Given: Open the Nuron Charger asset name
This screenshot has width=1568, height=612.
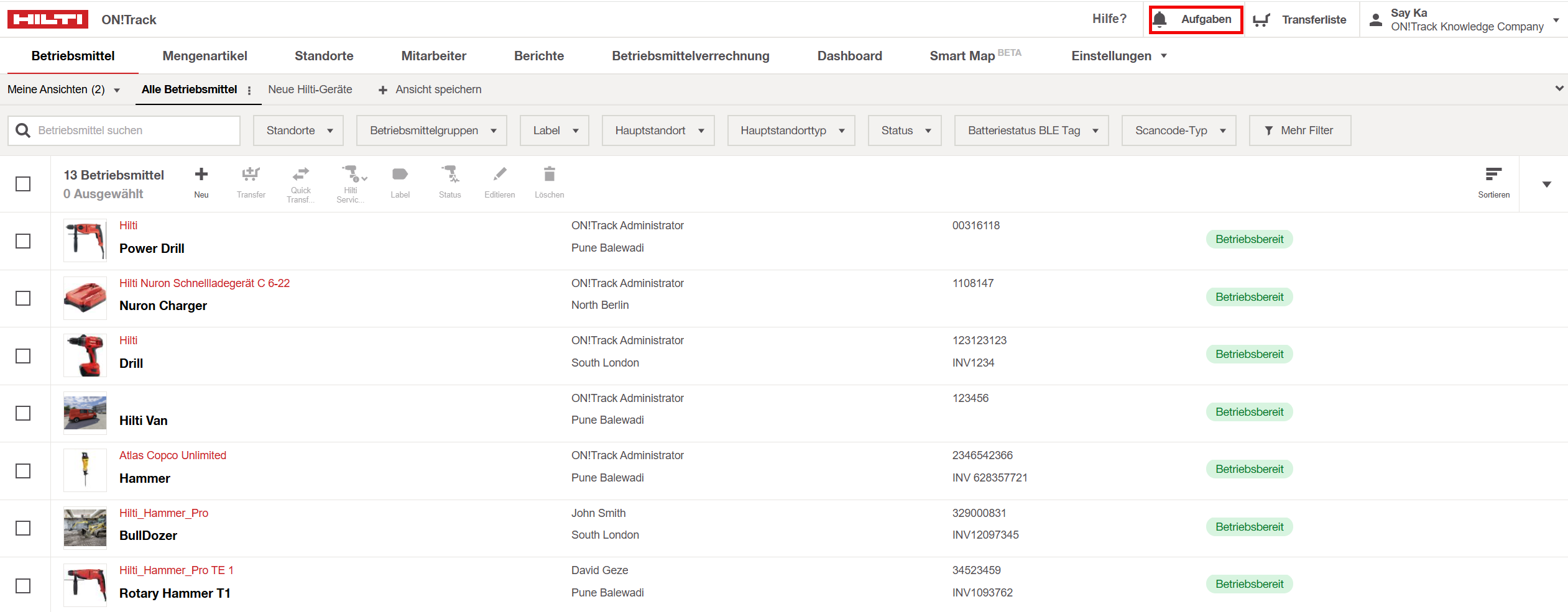Looking at the screenshot, I should [163, 306].
